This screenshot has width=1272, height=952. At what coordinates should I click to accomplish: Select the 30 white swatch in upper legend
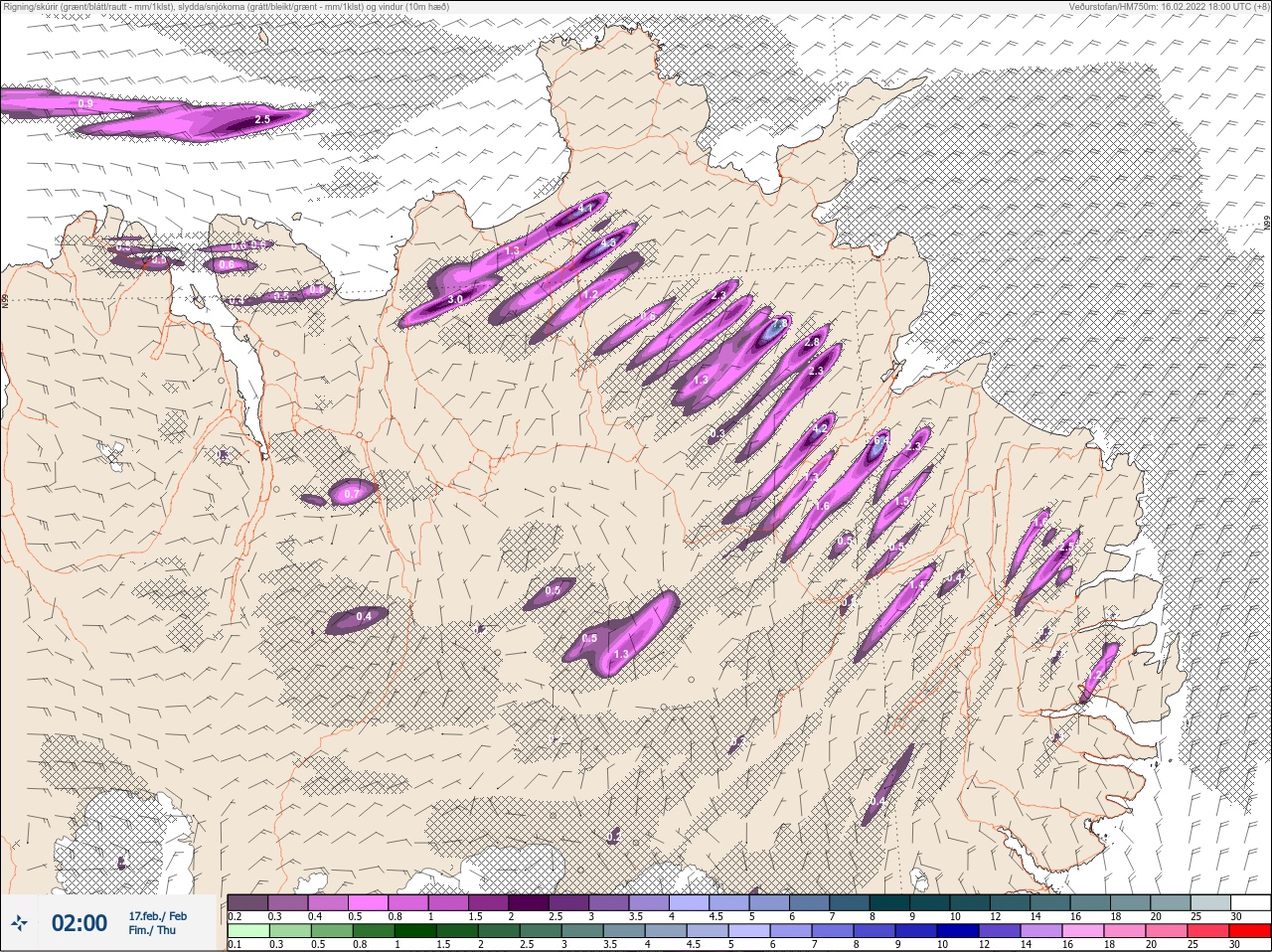click(x=1251, y=902)
